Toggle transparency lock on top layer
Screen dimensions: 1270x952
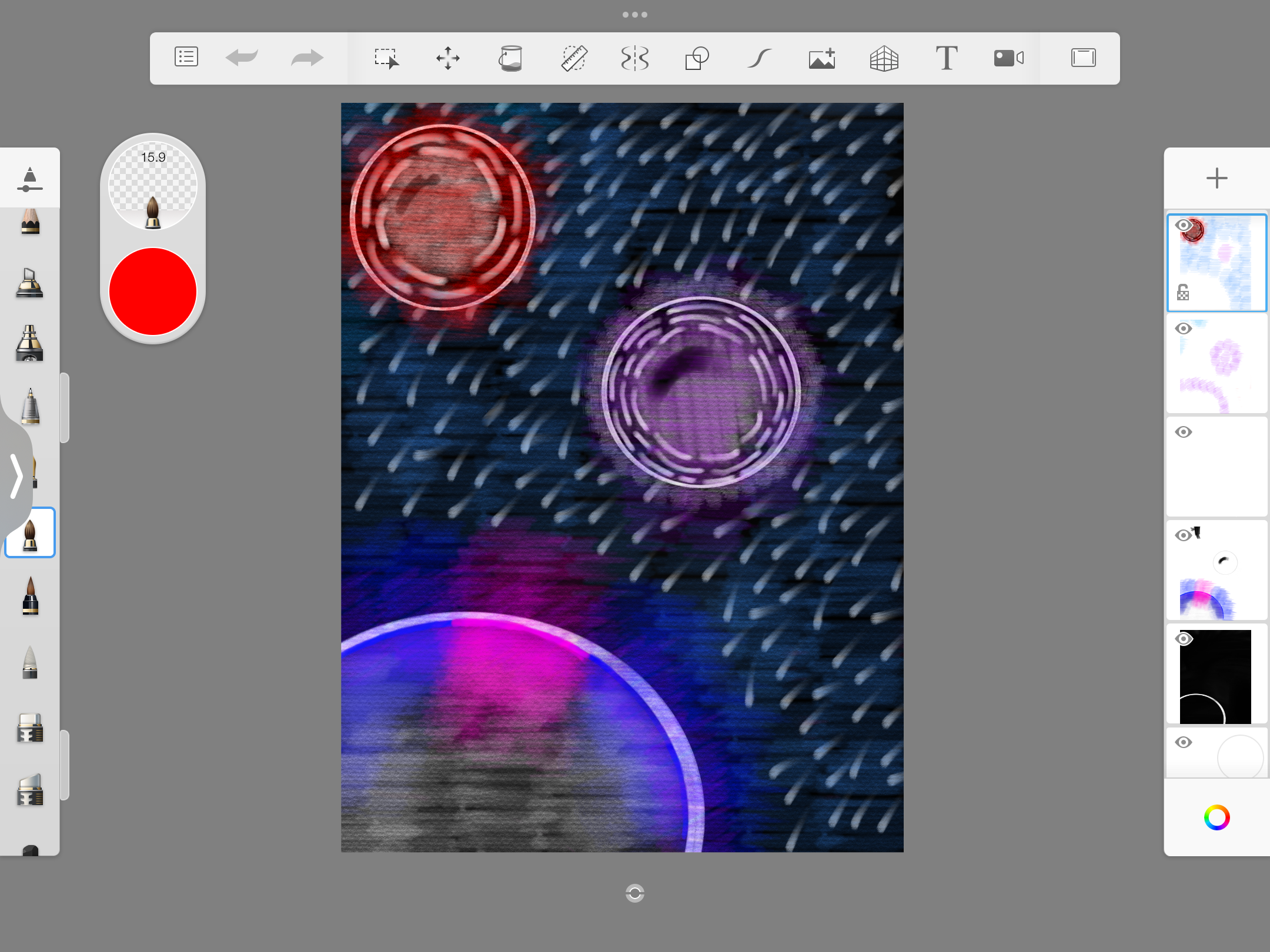click(x=1182, y=292)
